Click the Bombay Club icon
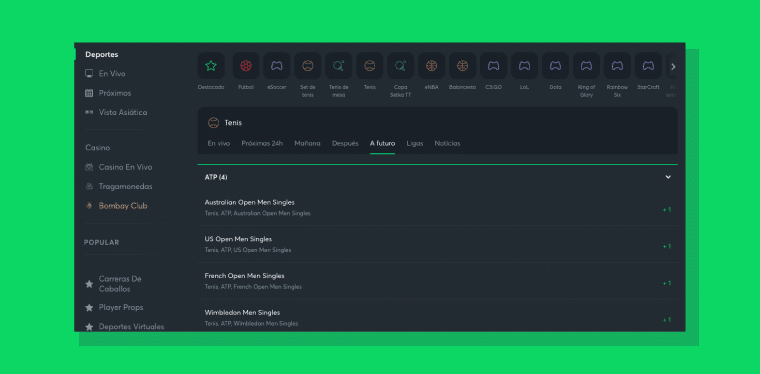Image resolution: width=760 pixels, height=374 pixels. (x=89, y=206)
